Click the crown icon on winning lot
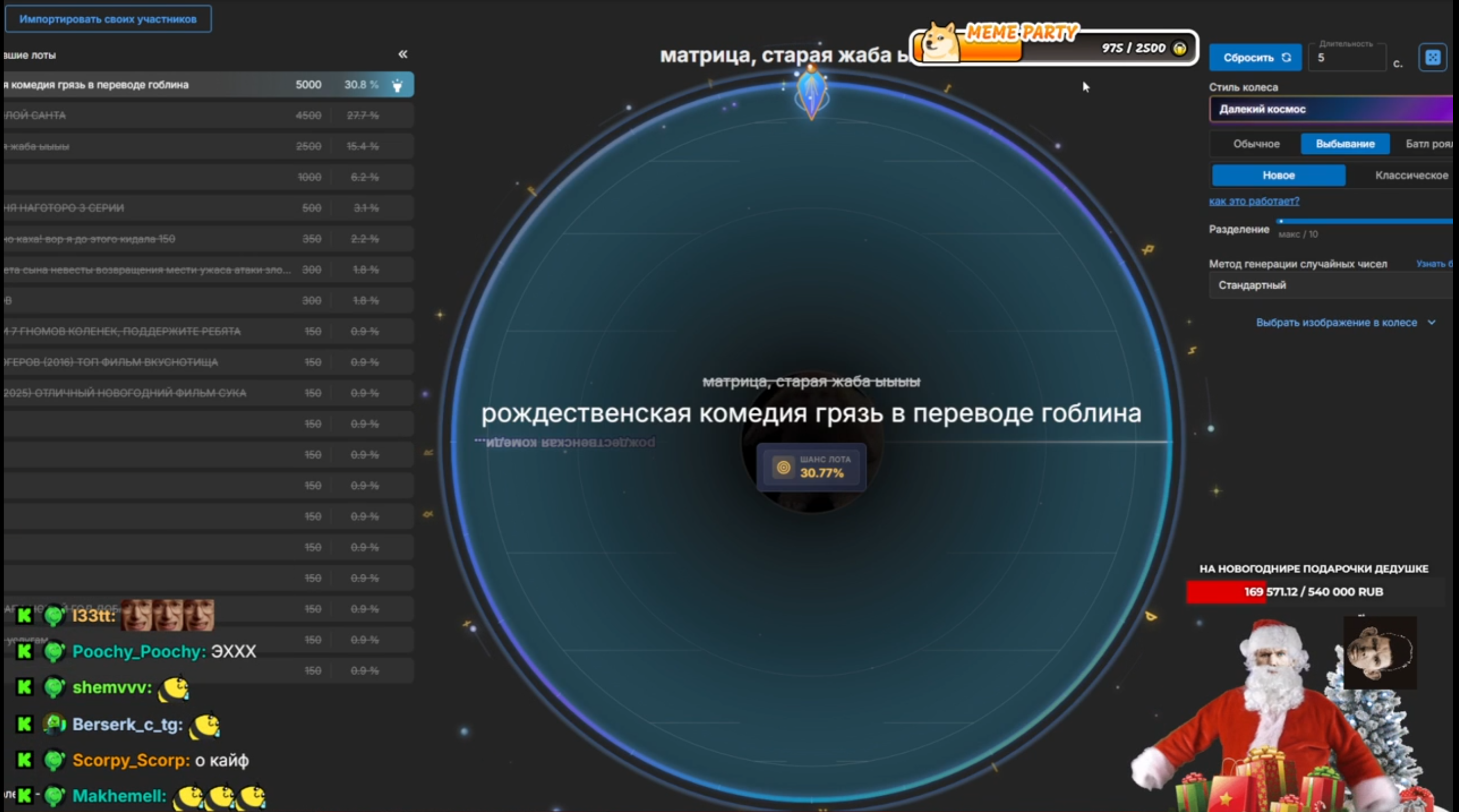1459x812 pixels. pyautogui.click(x=398, y=85)
